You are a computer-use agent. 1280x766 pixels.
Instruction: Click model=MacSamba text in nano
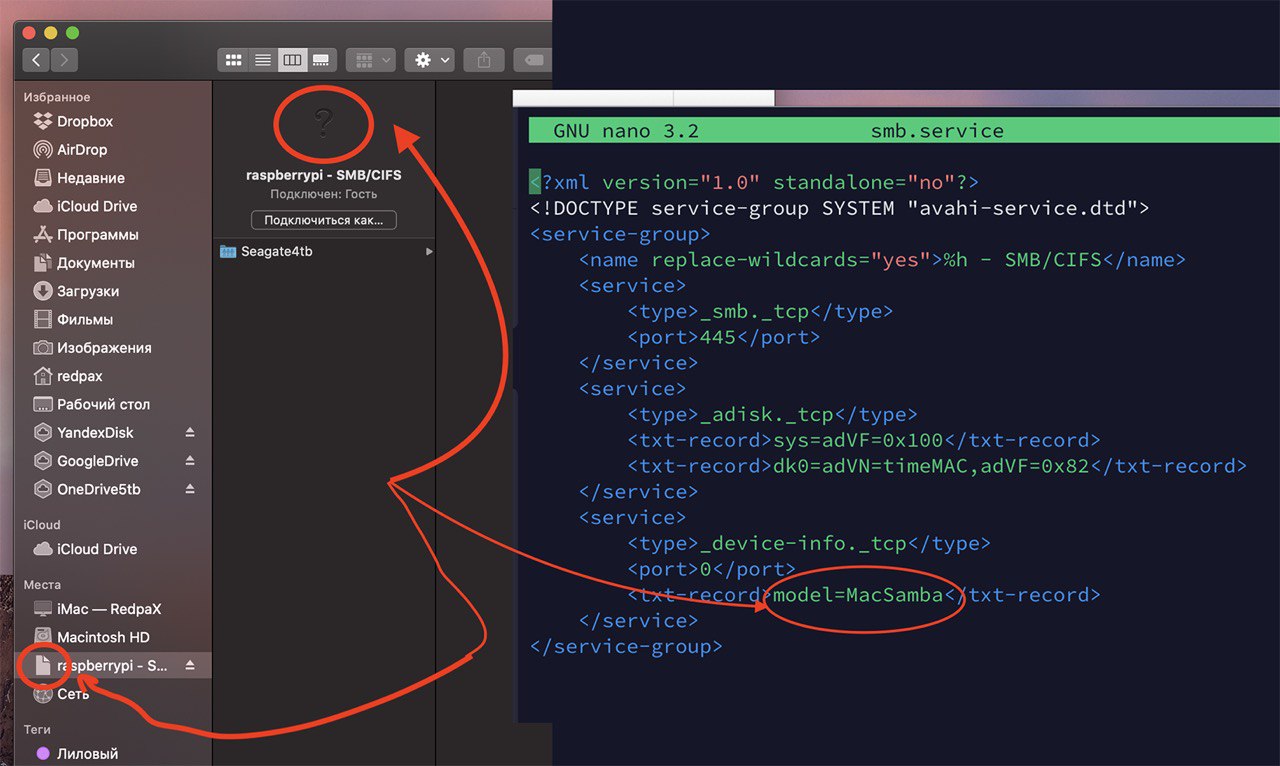pos(858,595)
